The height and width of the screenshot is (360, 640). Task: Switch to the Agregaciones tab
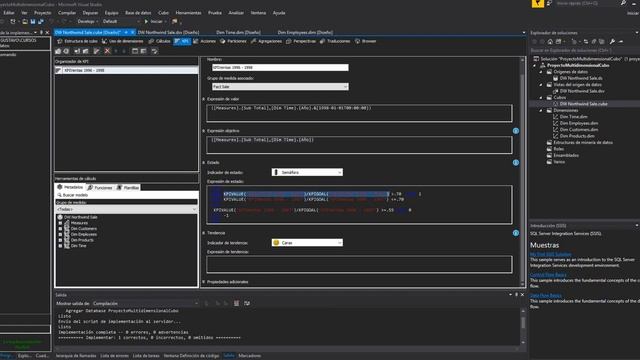pos(266,41)
